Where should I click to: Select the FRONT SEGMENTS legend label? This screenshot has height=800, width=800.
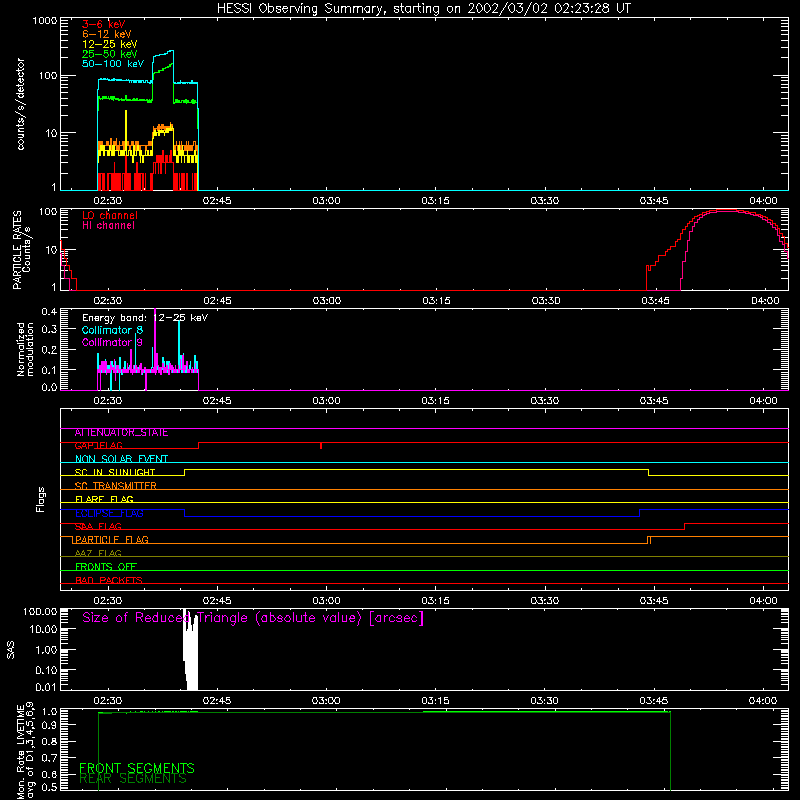click(x=137, y=768)
